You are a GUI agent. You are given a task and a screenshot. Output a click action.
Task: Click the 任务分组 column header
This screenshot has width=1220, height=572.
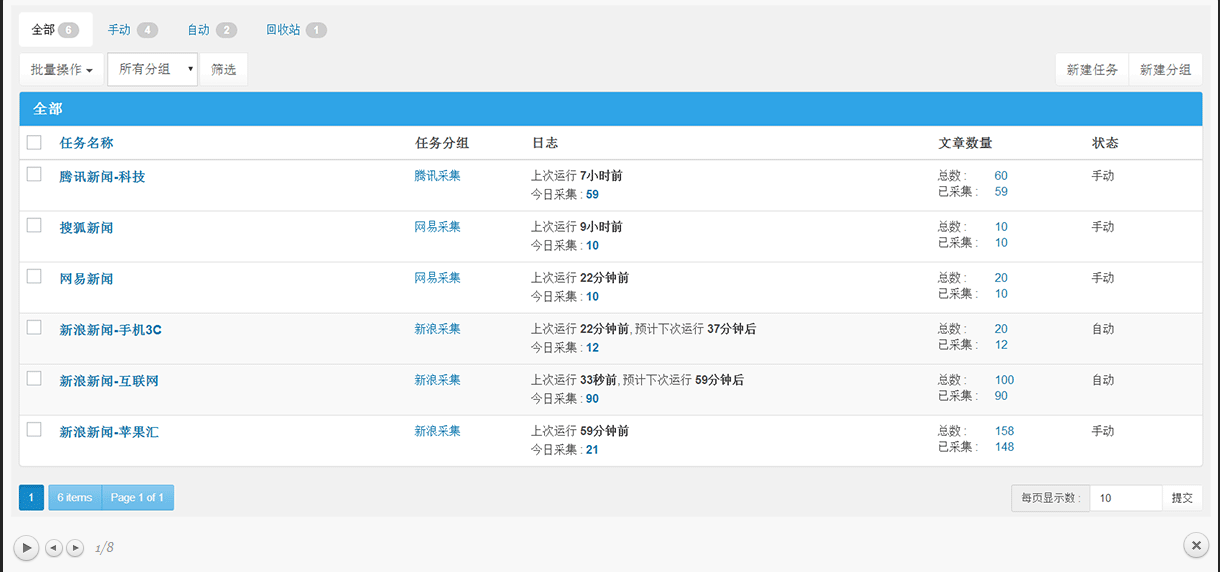click(x=442, y=143)
